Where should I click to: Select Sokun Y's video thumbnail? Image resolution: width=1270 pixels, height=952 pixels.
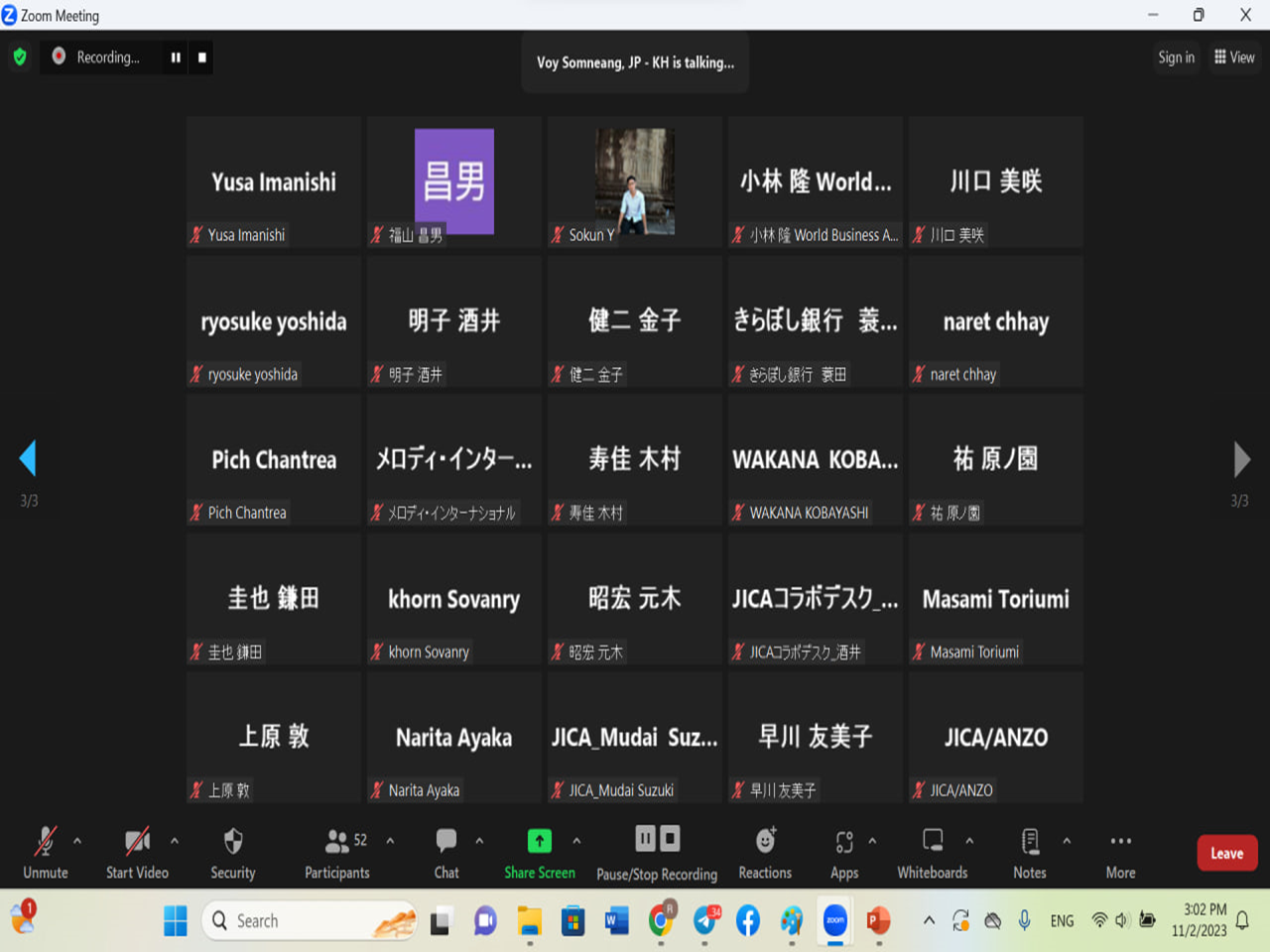(635, 181)
